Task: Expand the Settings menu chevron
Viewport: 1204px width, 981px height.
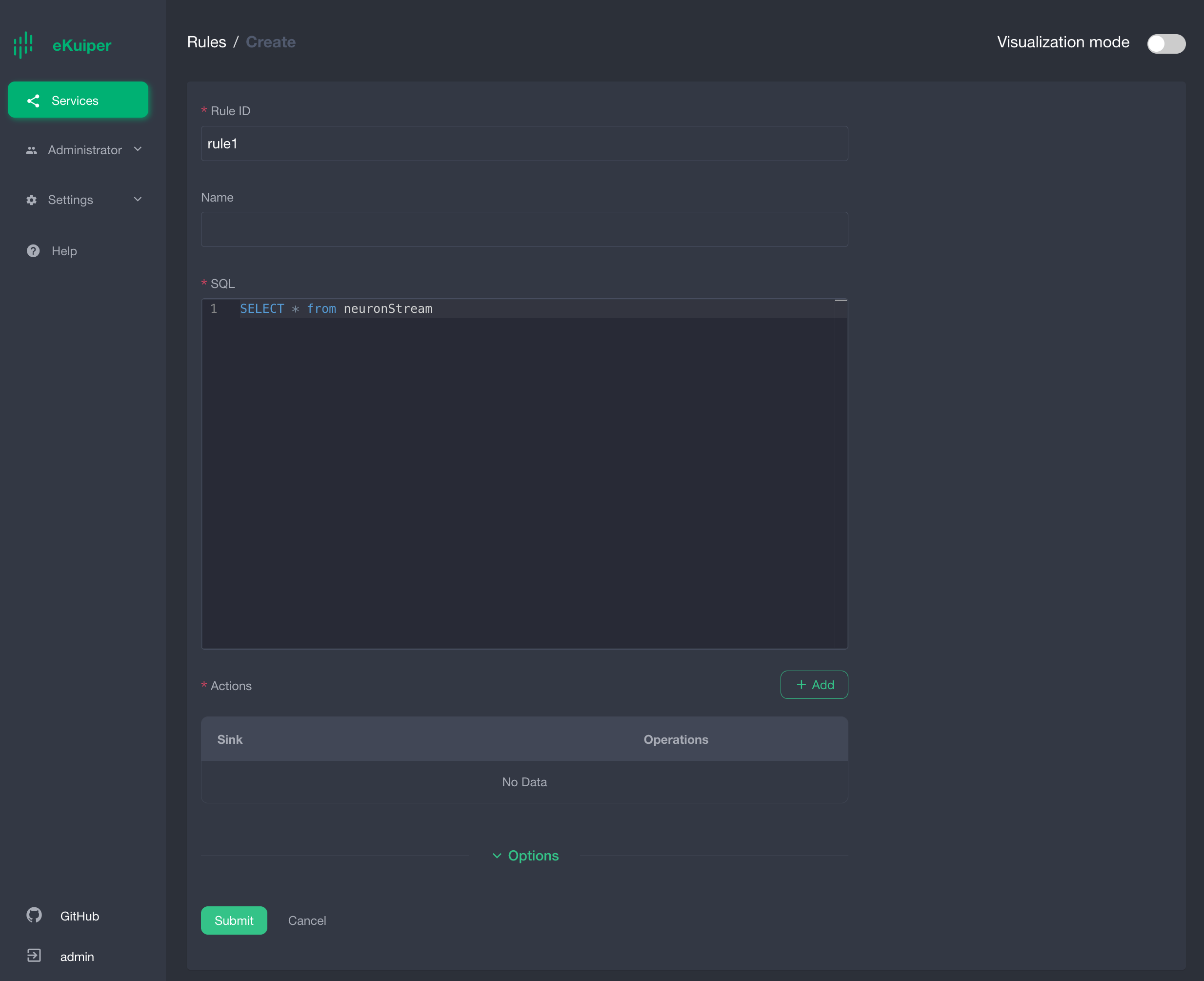Action: click(138, 200)
